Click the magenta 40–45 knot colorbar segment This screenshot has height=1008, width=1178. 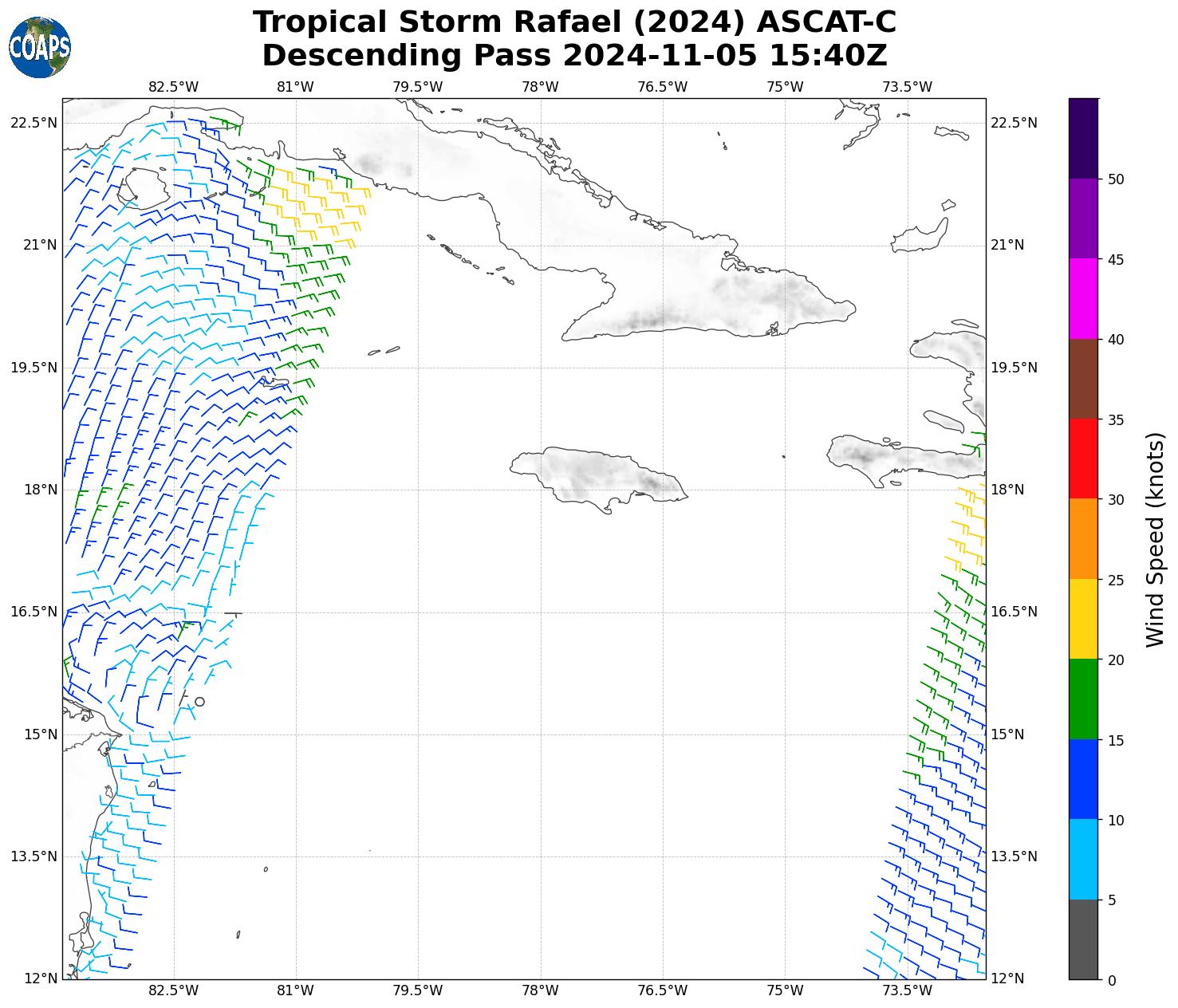click(x=1083, y=298)
